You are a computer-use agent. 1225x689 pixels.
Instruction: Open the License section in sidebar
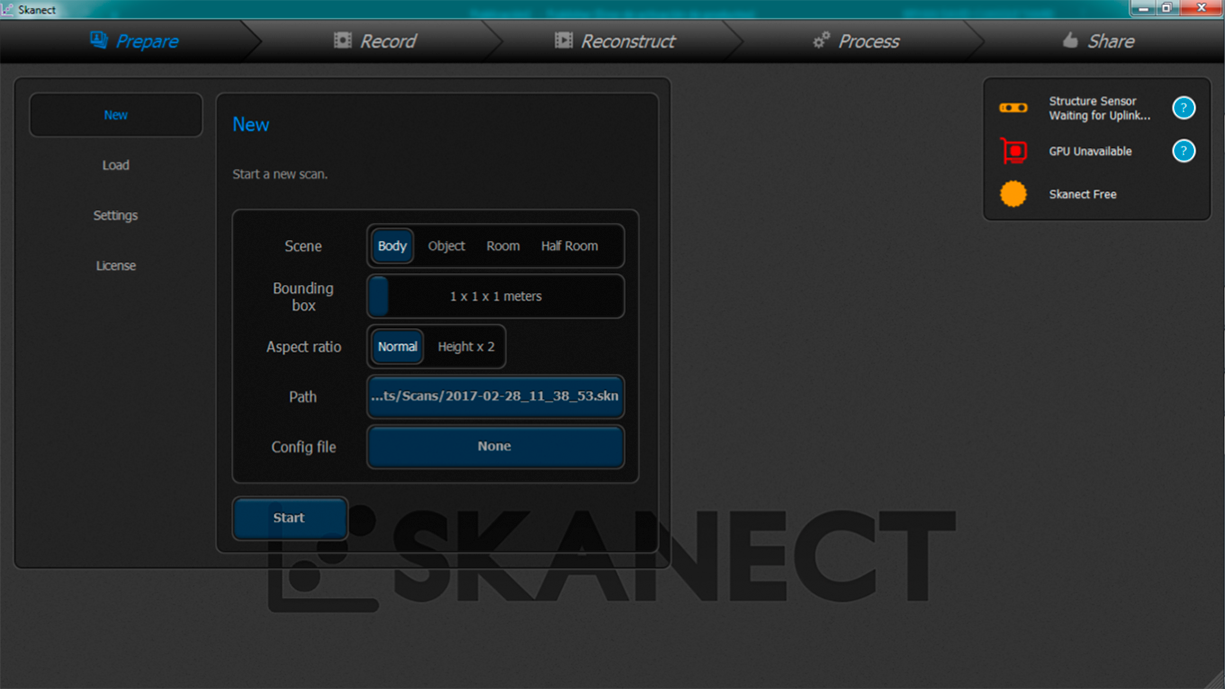click(x=116, y=265)
